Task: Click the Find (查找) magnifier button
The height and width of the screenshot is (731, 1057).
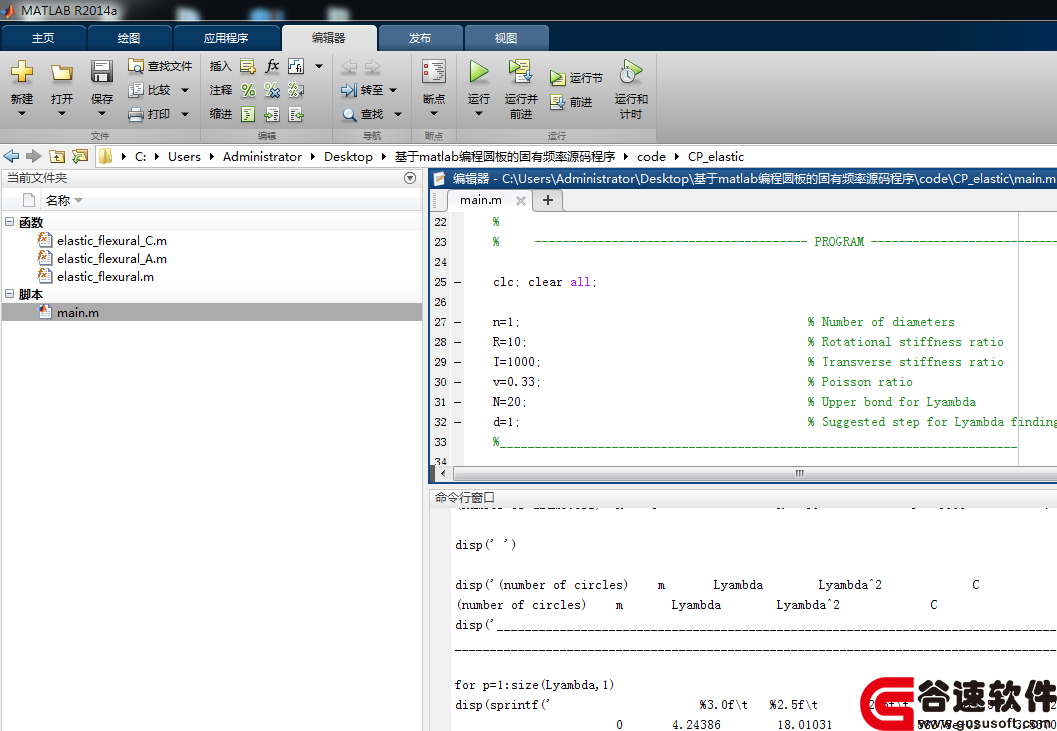Action: point(363,114)
